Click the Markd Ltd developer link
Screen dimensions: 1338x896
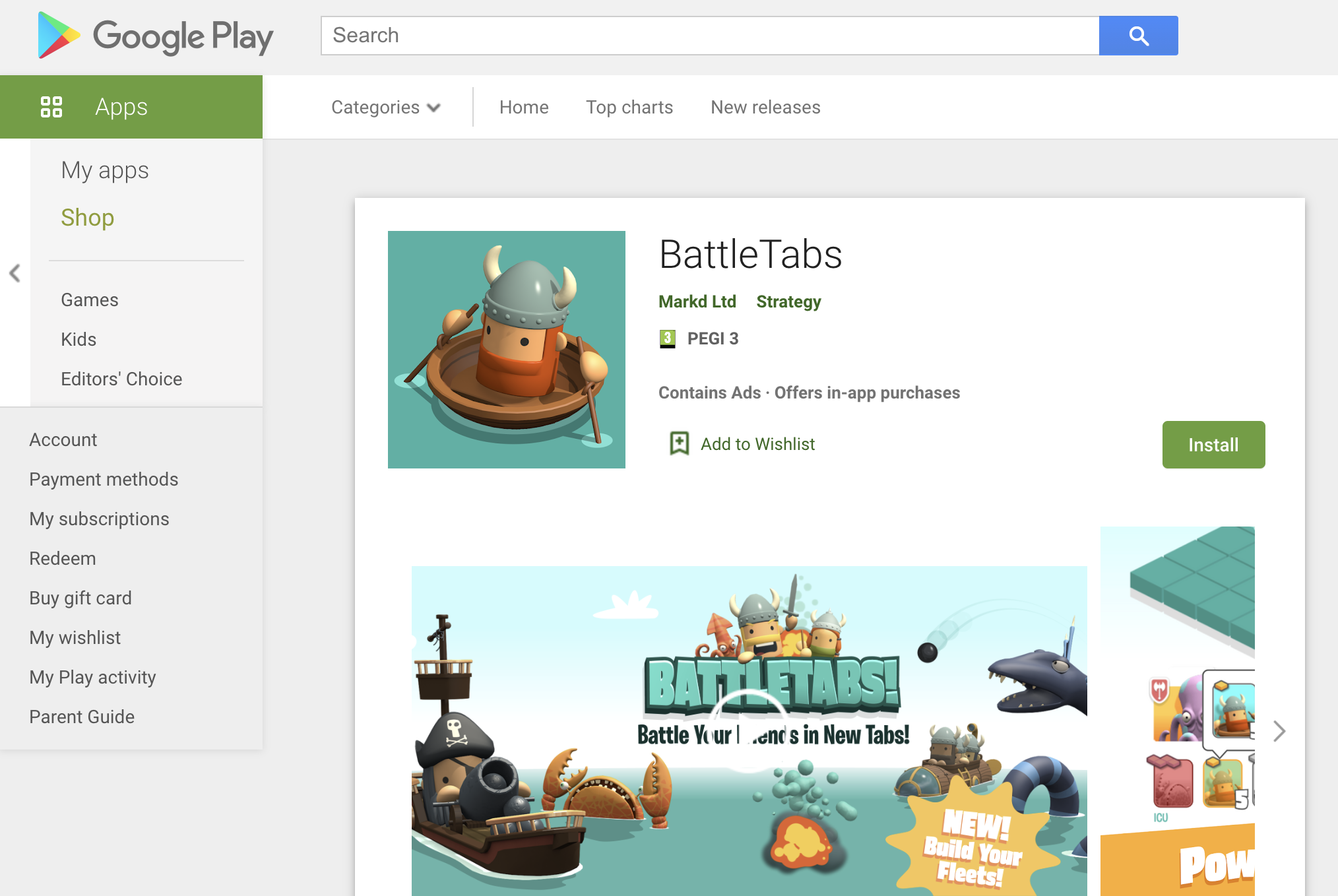(x=697, y=300)
